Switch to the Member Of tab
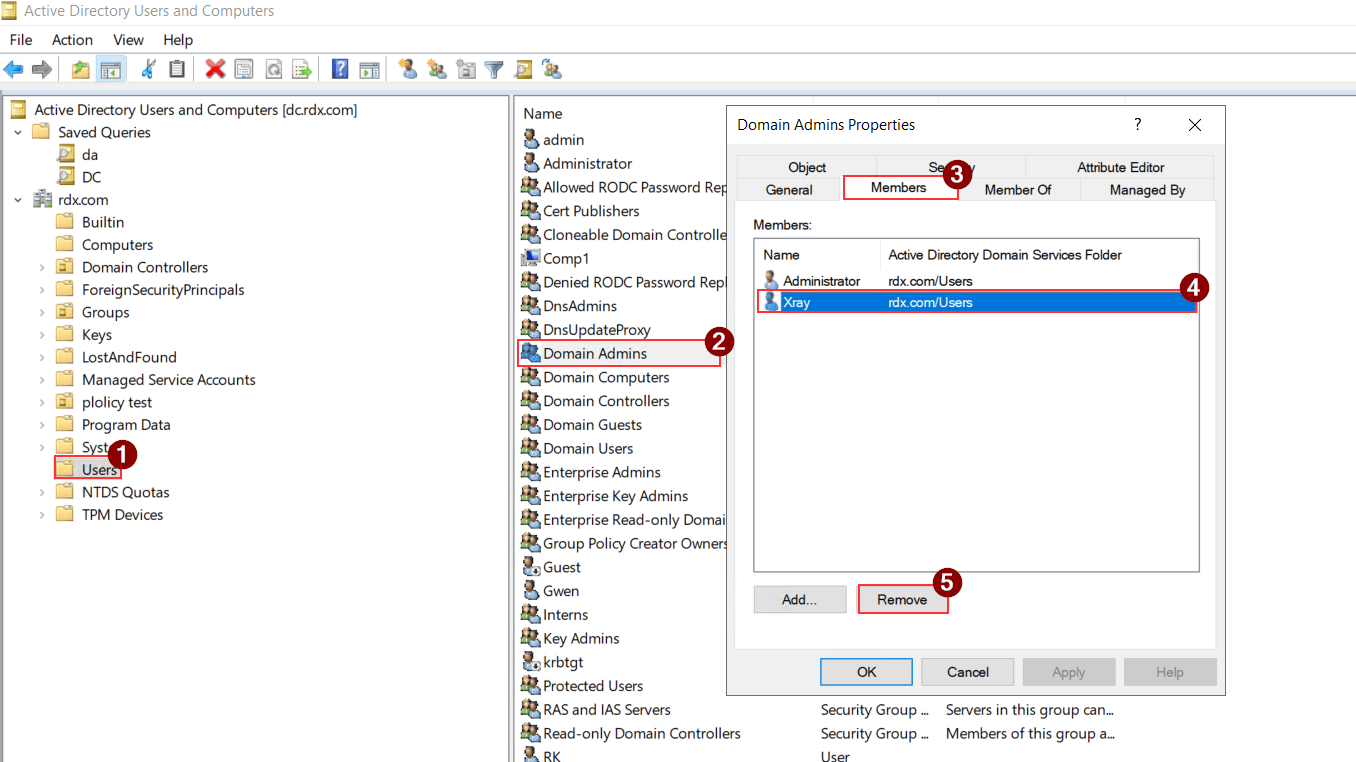 pos(1017,189)
